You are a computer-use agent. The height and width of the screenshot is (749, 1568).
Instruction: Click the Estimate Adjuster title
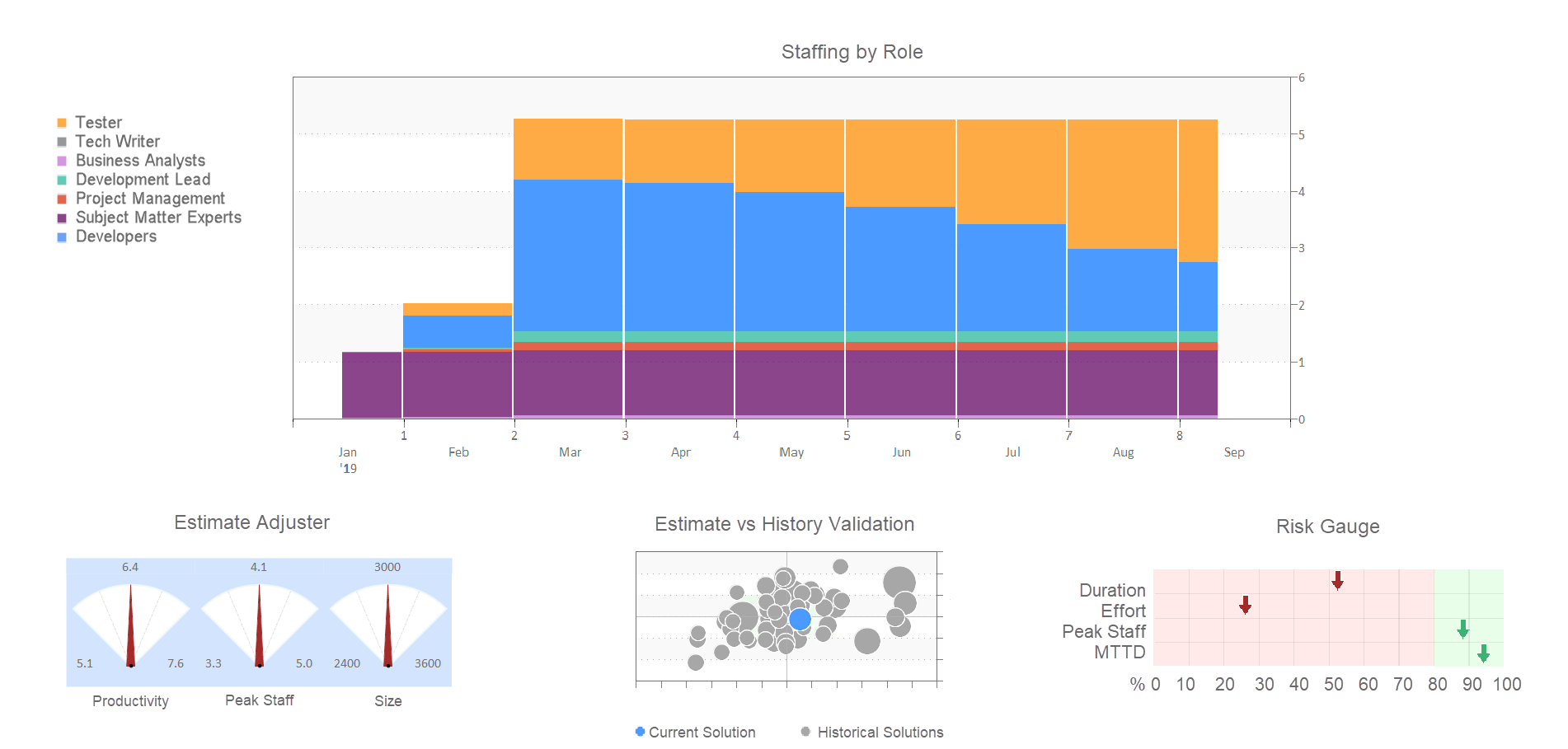[251, 522]
